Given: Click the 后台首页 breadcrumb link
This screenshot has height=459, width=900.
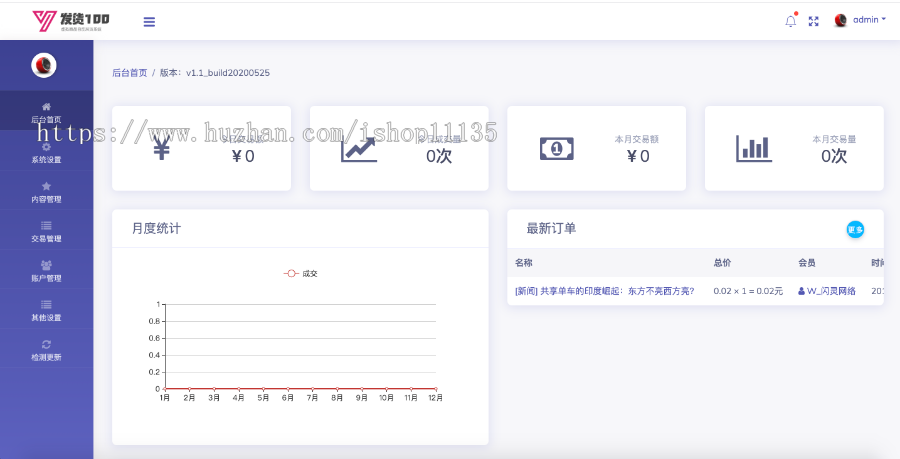Looking at the screenshot, I should [130, 73].
